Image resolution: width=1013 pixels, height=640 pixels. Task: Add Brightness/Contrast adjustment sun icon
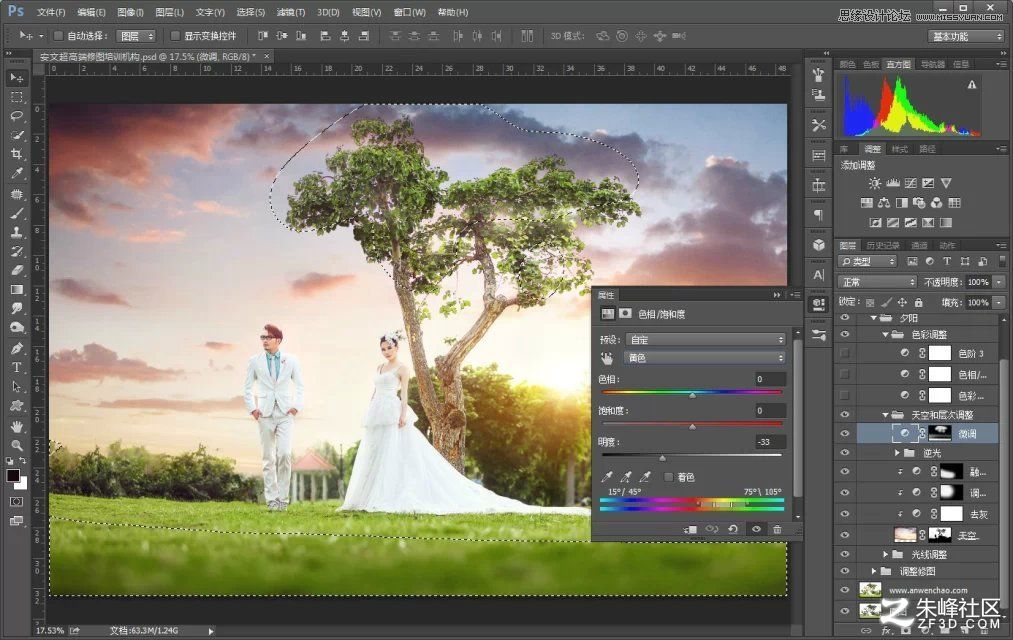click(875, 183)
